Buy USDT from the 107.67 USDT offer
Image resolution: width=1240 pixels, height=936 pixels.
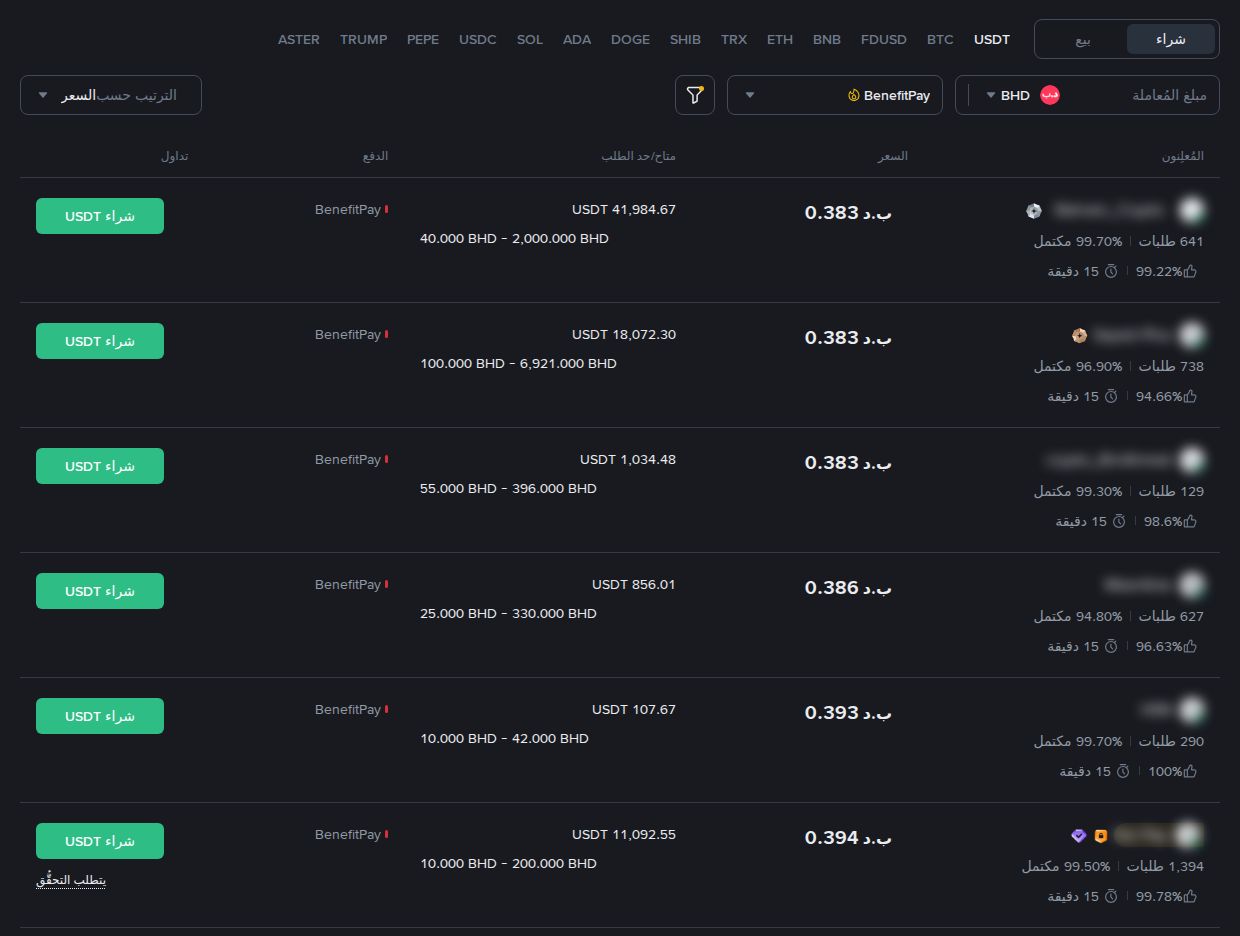point(100,716)
